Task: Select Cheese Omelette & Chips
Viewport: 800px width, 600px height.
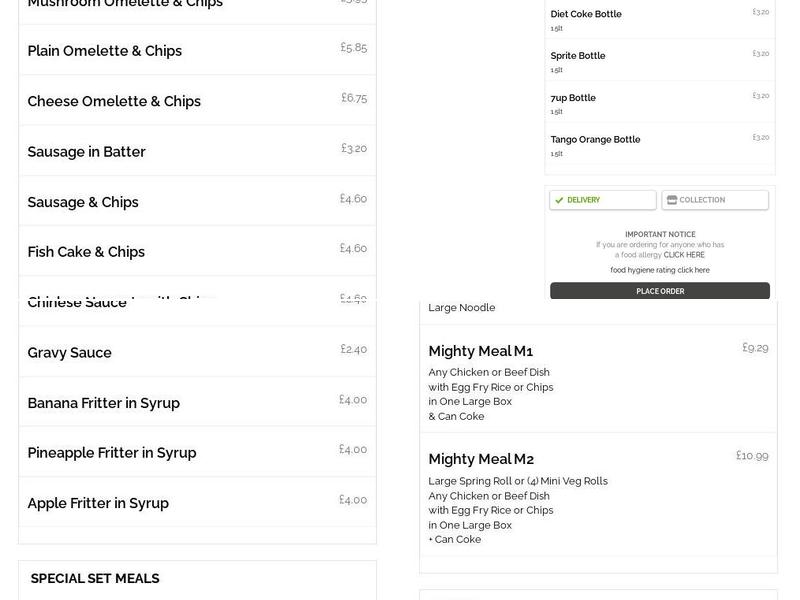Action: (197, 100)
